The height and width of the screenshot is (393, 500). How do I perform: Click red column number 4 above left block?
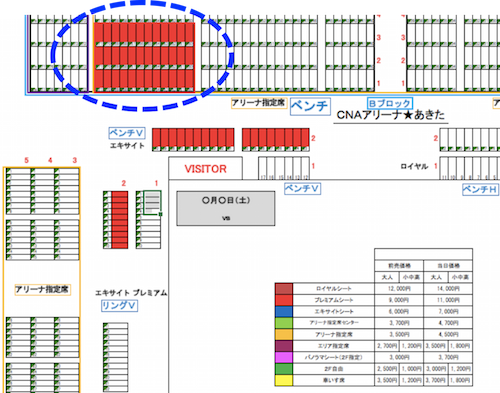click(50, 160)
